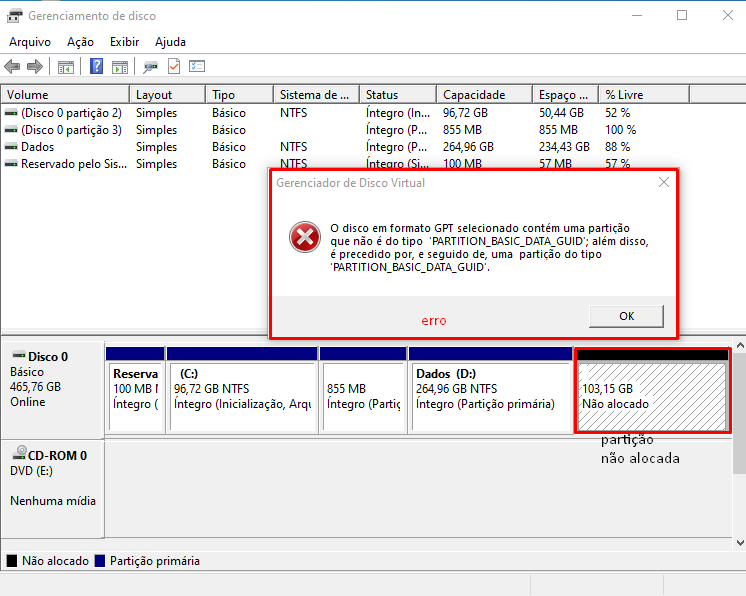Sort by the Tipo column header
This screenshot has height=596, width=746.
coord(240,95)
